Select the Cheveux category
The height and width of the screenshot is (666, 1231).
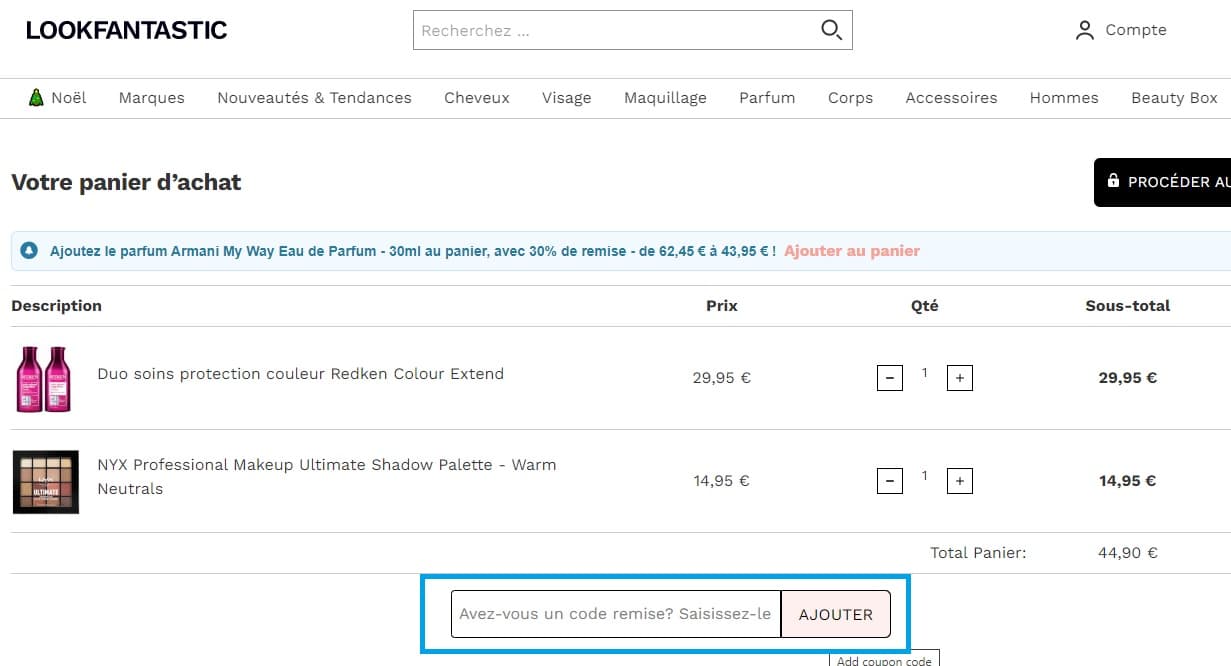coord(477,97)
